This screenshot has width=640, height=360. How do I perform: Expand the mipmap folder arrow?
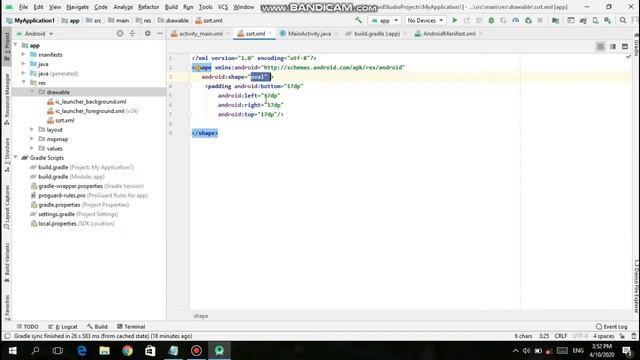(32, 139)
